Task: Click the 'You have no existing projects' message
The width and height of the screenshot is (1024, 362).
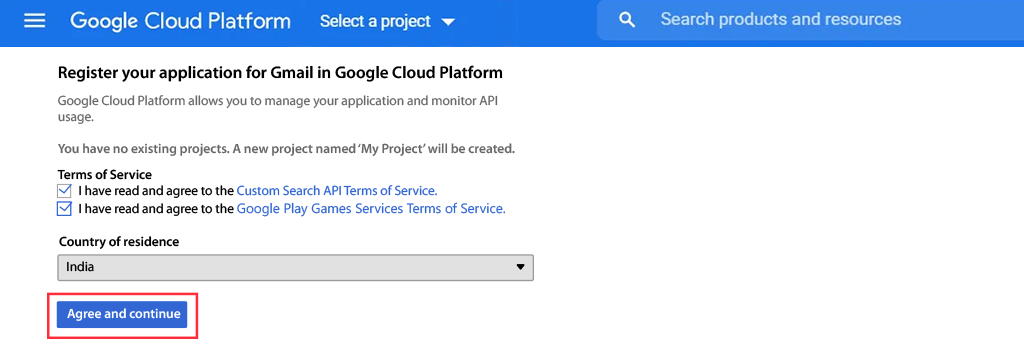Action: pos(286,148)
